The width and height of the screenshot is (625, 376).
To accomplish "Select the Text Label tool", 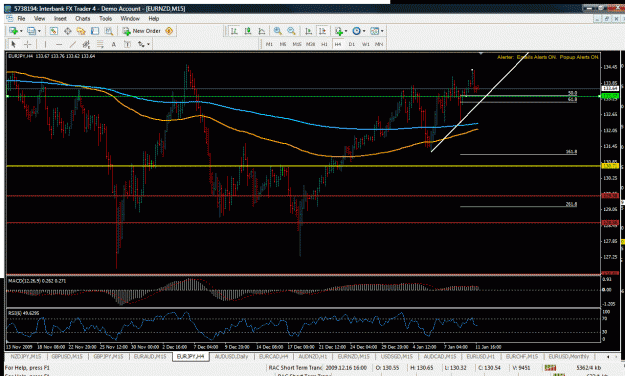I will click(x=127, y=44).
